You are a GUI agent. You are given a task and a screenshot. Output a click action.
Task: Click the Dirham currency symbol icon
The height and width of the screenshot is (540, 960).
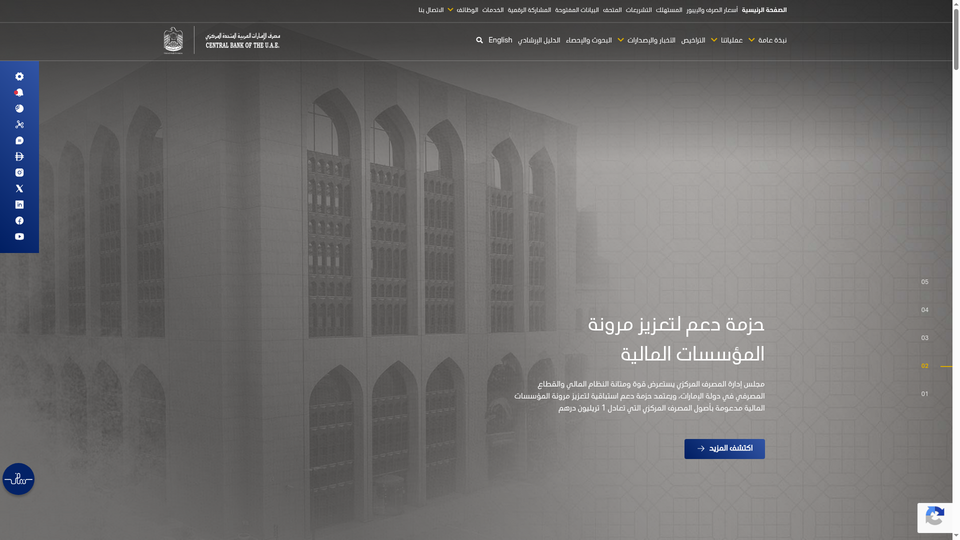[x=19, y=156]
